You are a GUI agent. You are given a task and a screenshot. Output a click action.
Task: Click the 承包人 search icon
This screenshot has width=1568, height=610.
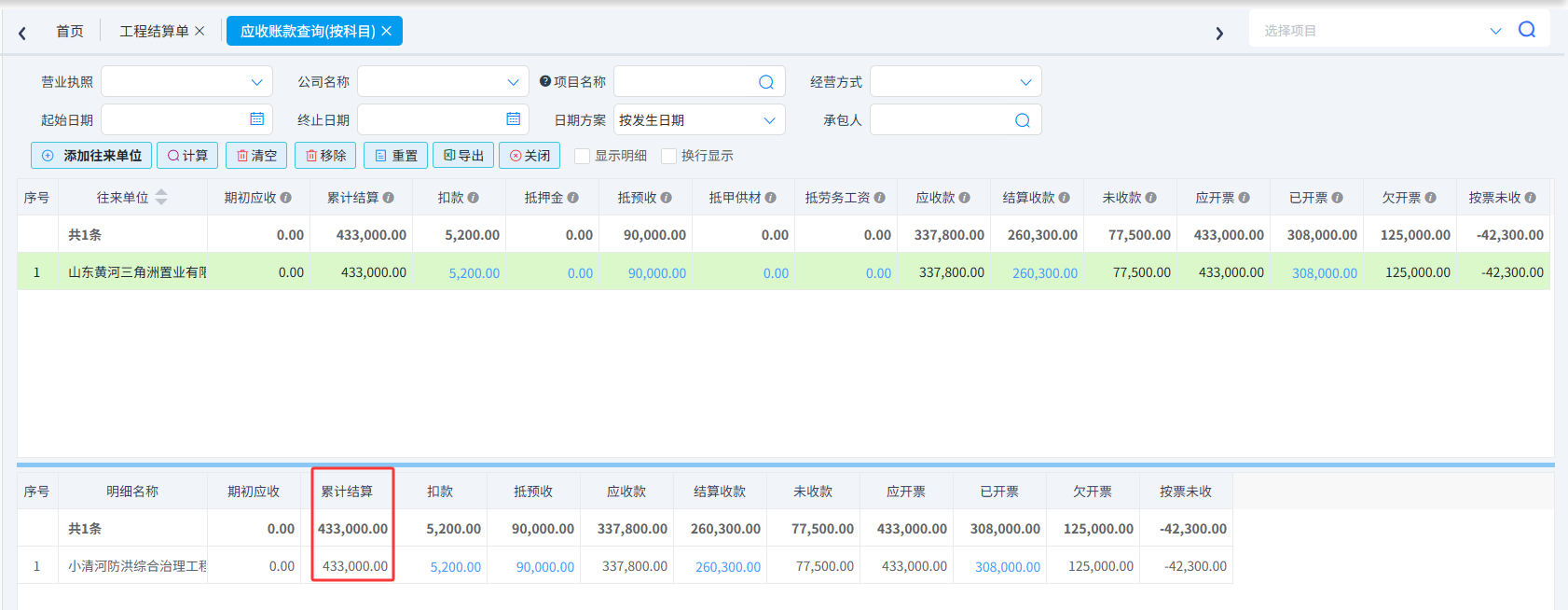(1023, 120)
